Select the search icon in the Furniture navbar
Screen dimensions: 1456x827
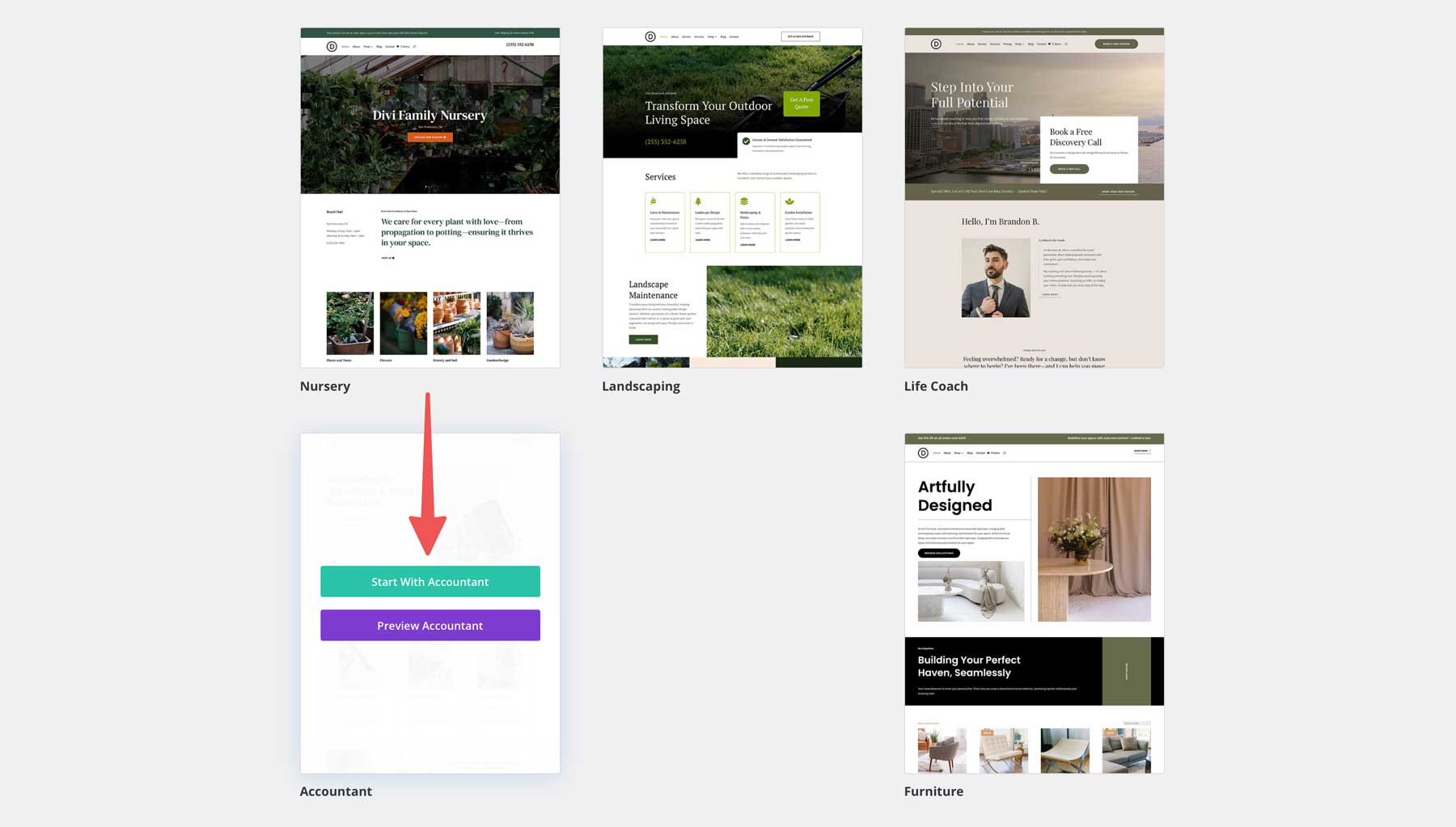[x=1005, y=453]
